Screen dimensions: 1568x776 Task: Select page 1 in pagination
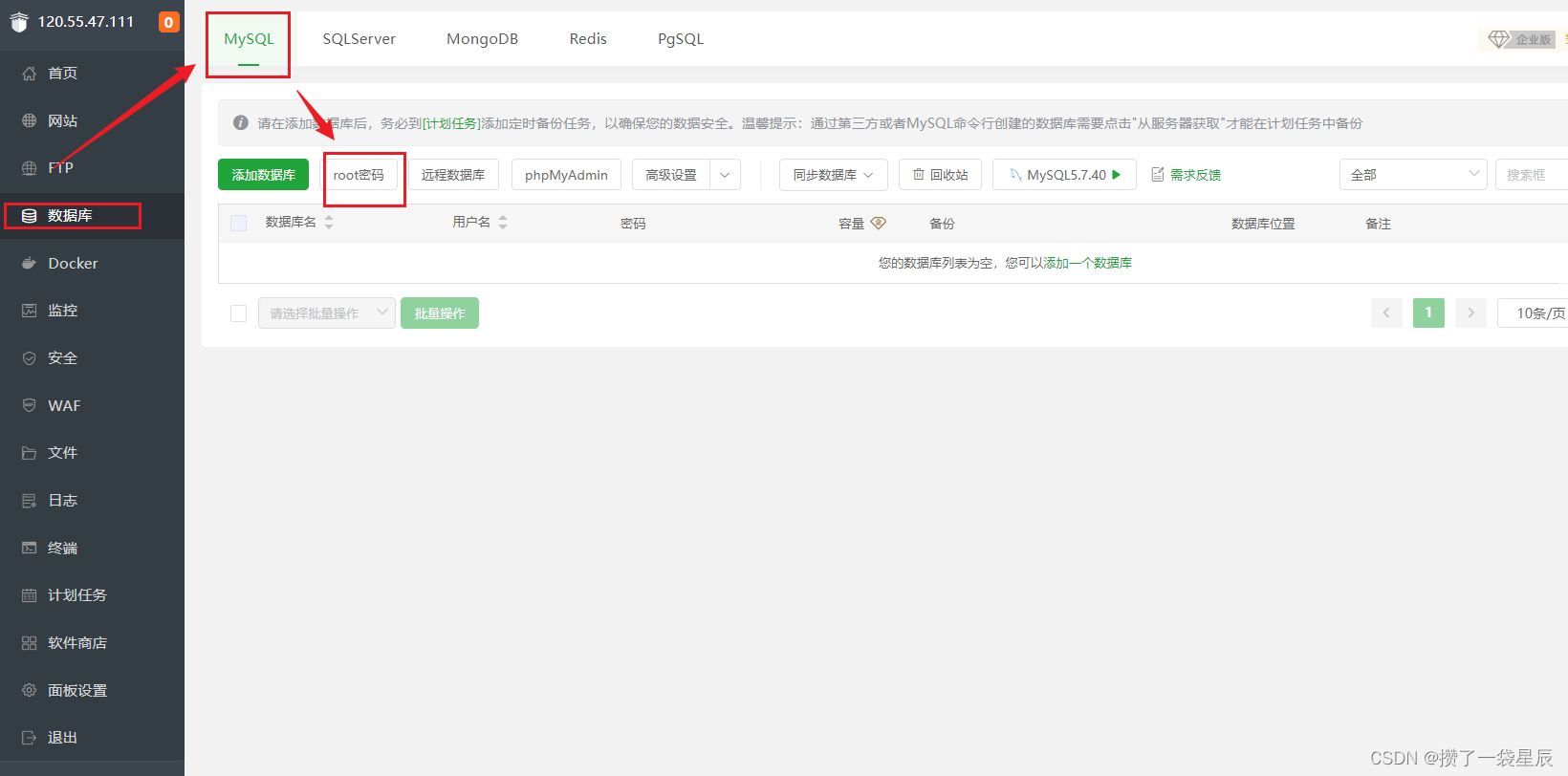point(1428,313)
